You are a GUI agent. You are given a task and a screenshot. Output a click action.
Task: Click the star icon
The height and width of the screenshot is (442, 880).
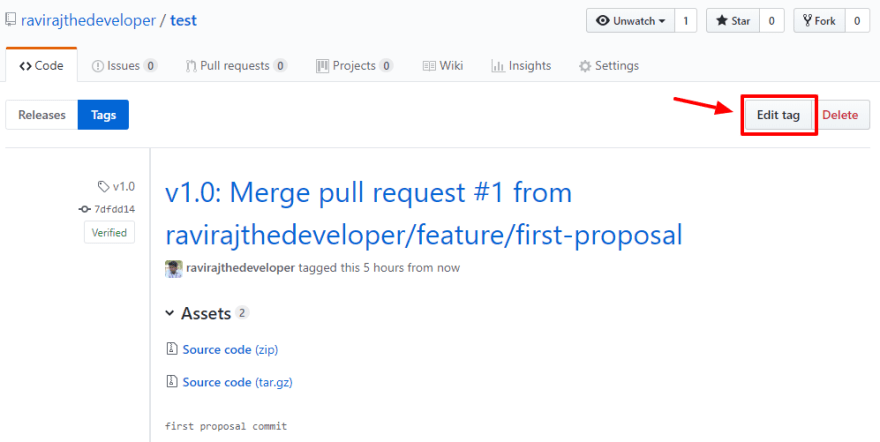(722, 21)
